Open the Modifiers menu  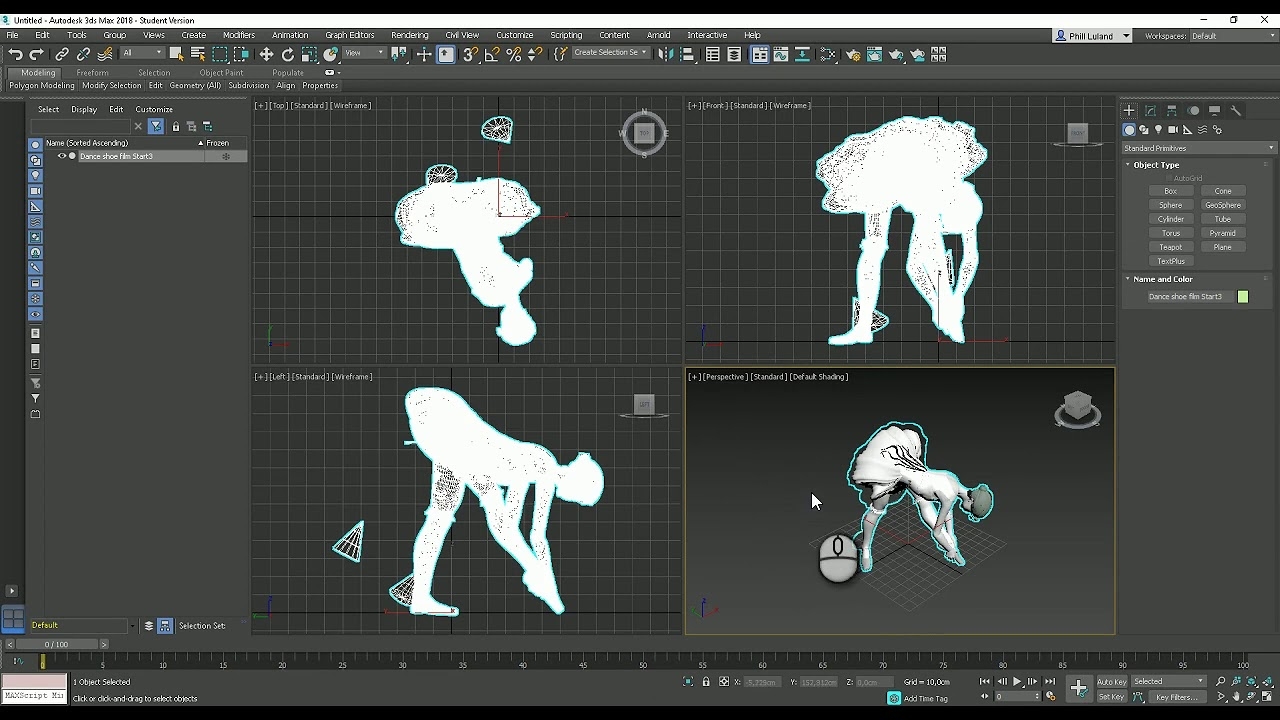coord(238,35)
